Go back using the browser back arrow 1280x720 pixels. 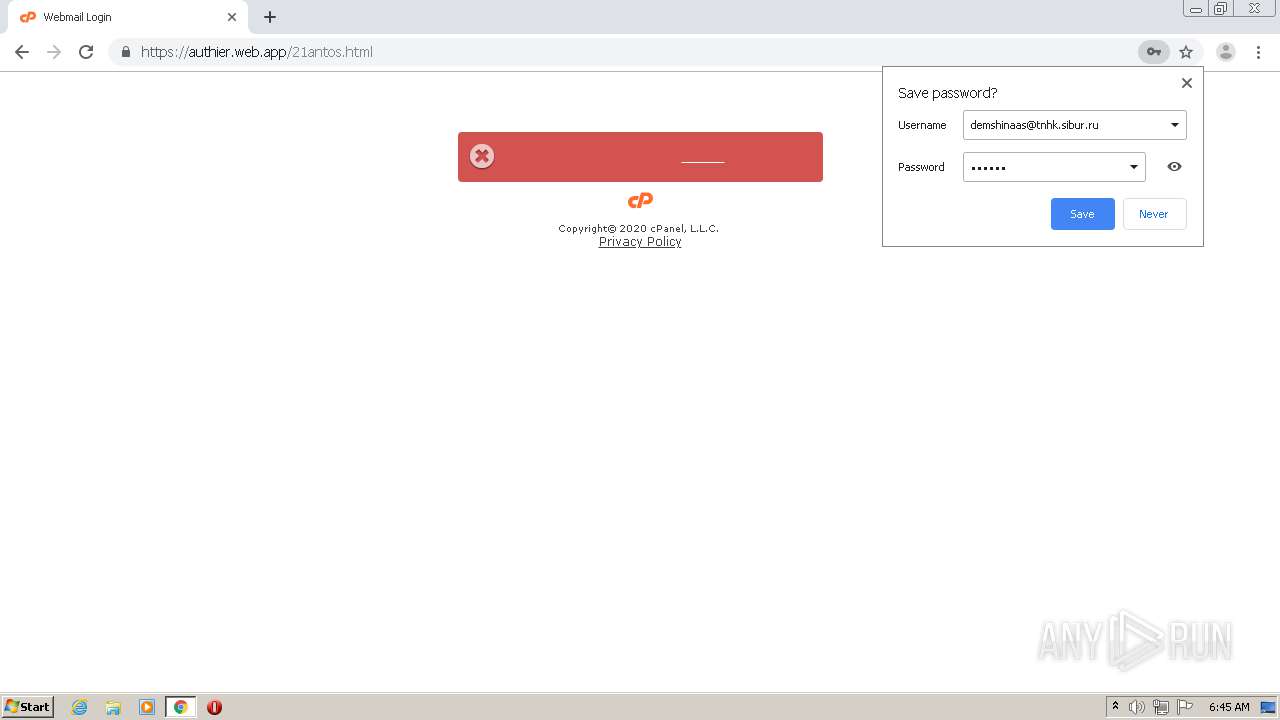pos(22,52)
